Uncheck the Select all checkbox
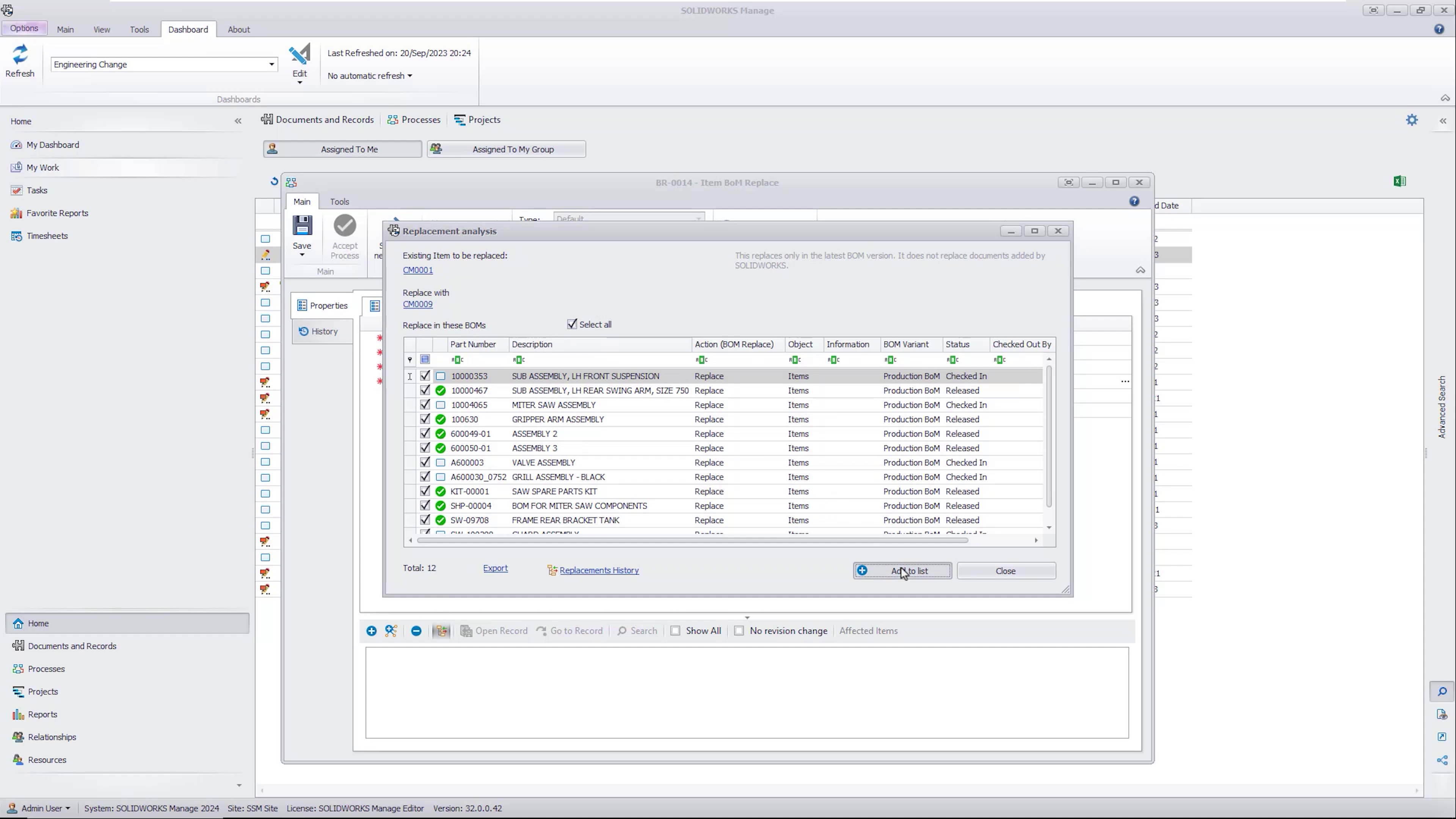1456x819 pixels. click(572, 324)
